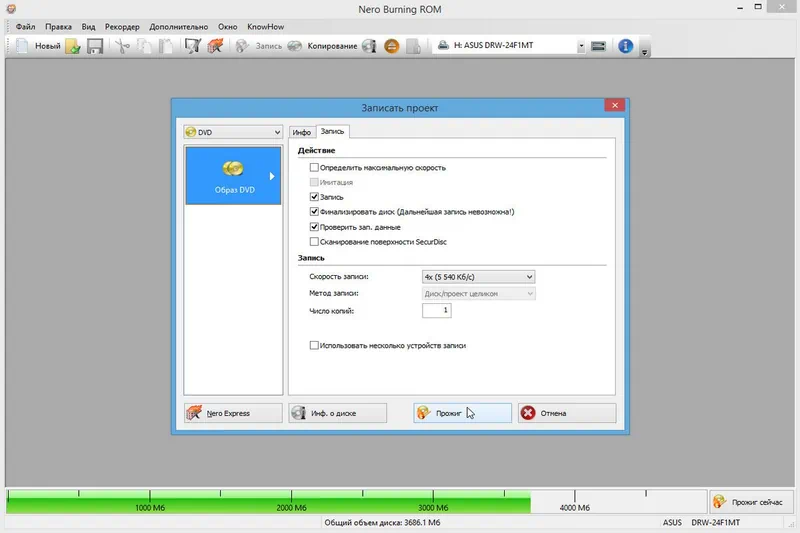Enable Использовать несколько устройств записи
This screenshot has height=533, width=800.
(314, 345)
